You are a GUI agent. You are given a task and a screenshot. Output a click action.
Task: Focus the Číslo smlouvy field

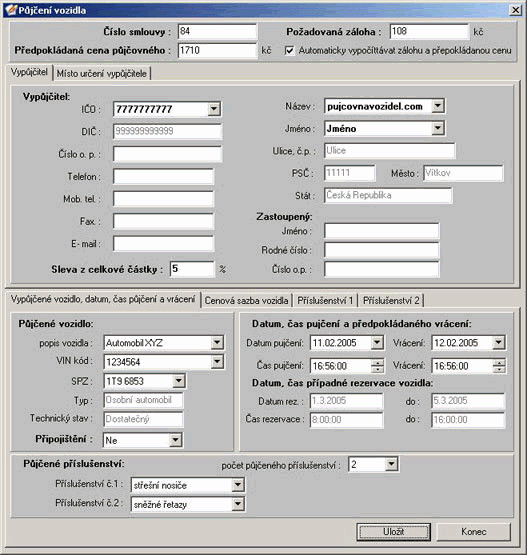pos(217,31)
